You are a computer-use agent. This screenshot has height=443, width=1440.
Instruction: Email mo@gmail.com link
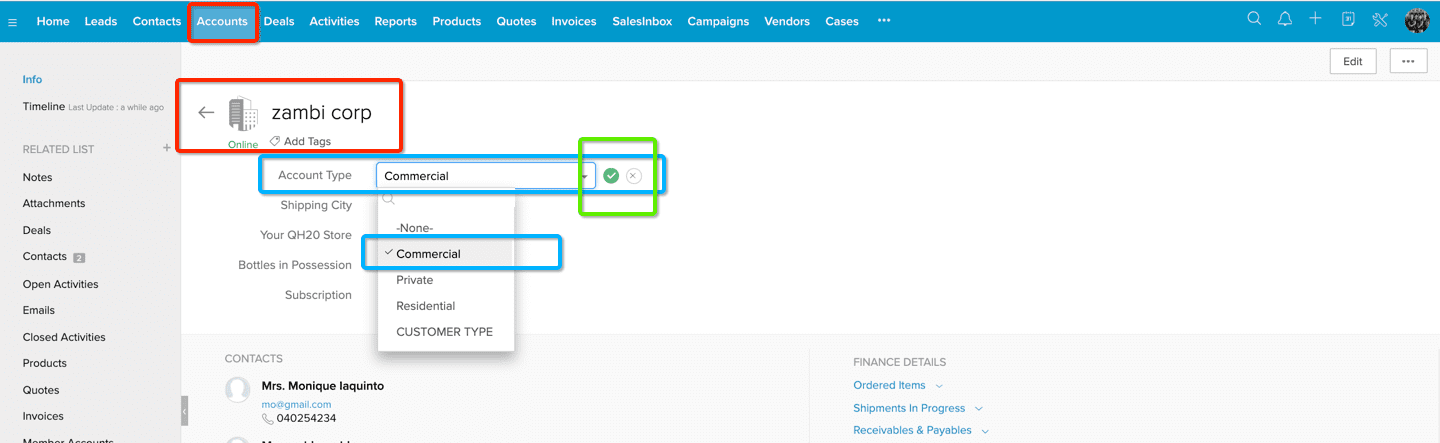296,404
